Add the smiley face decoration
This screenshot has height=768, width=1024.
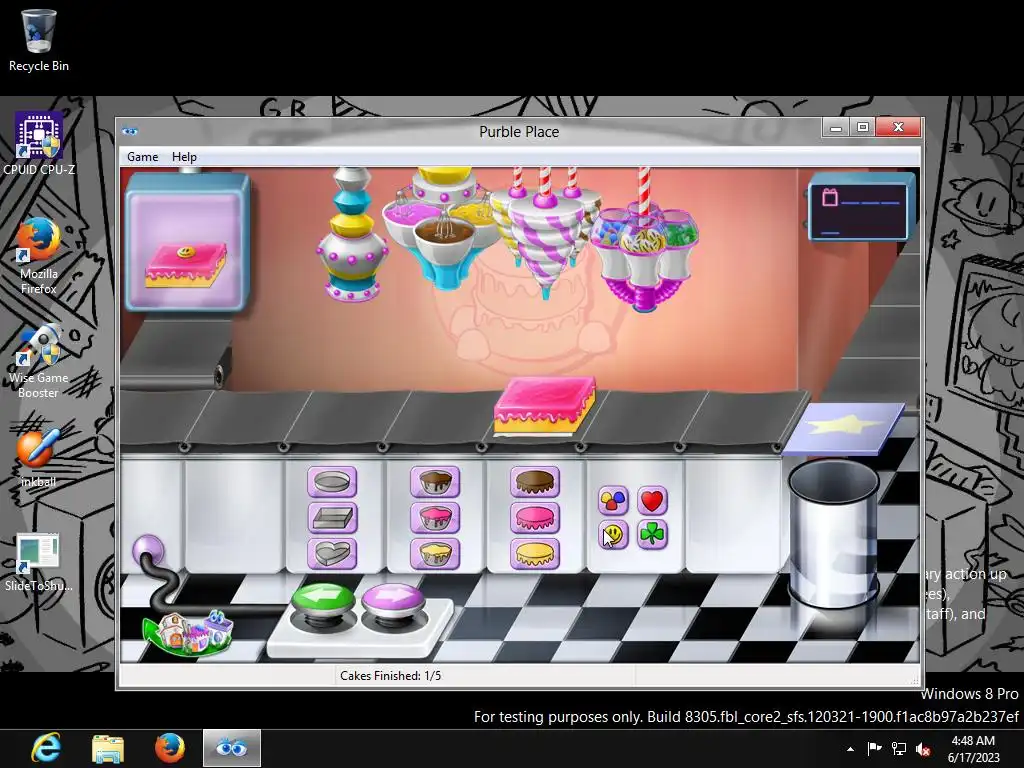coord(613,535)
